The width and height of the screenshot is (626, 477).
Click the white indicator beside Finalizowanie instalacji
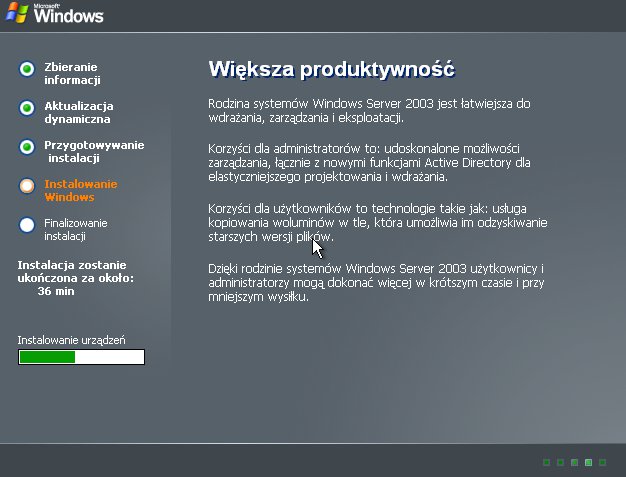click(27, 225)
